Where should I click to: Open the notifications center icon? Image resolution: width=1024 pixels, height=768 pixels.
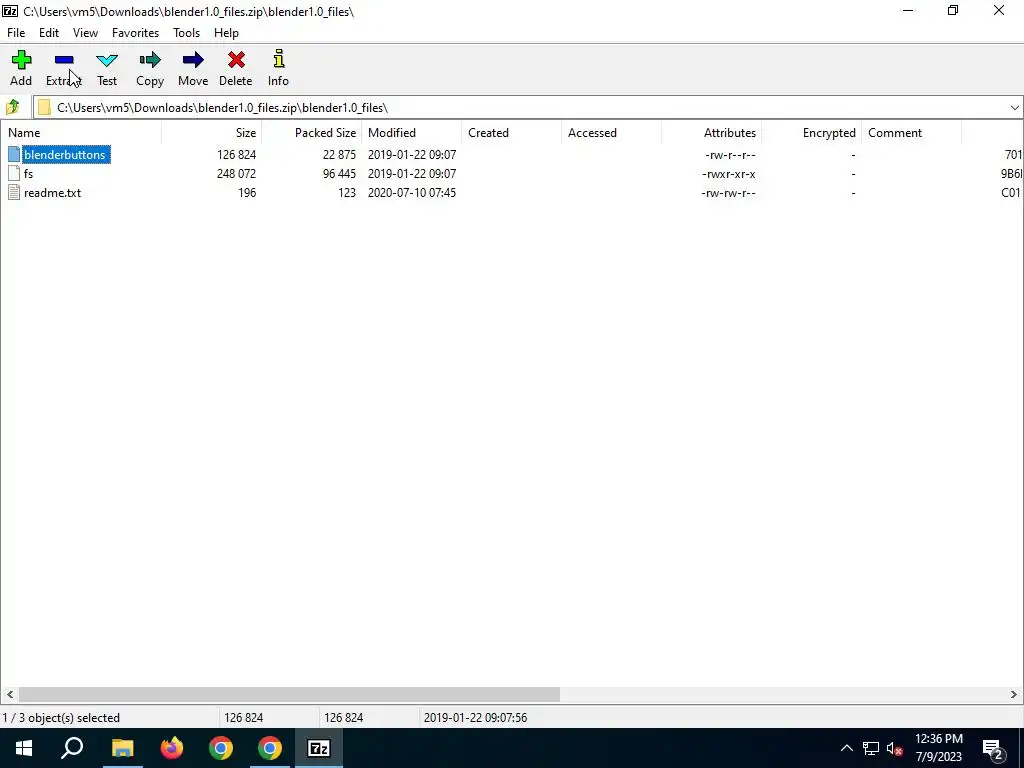click(993, 748)
